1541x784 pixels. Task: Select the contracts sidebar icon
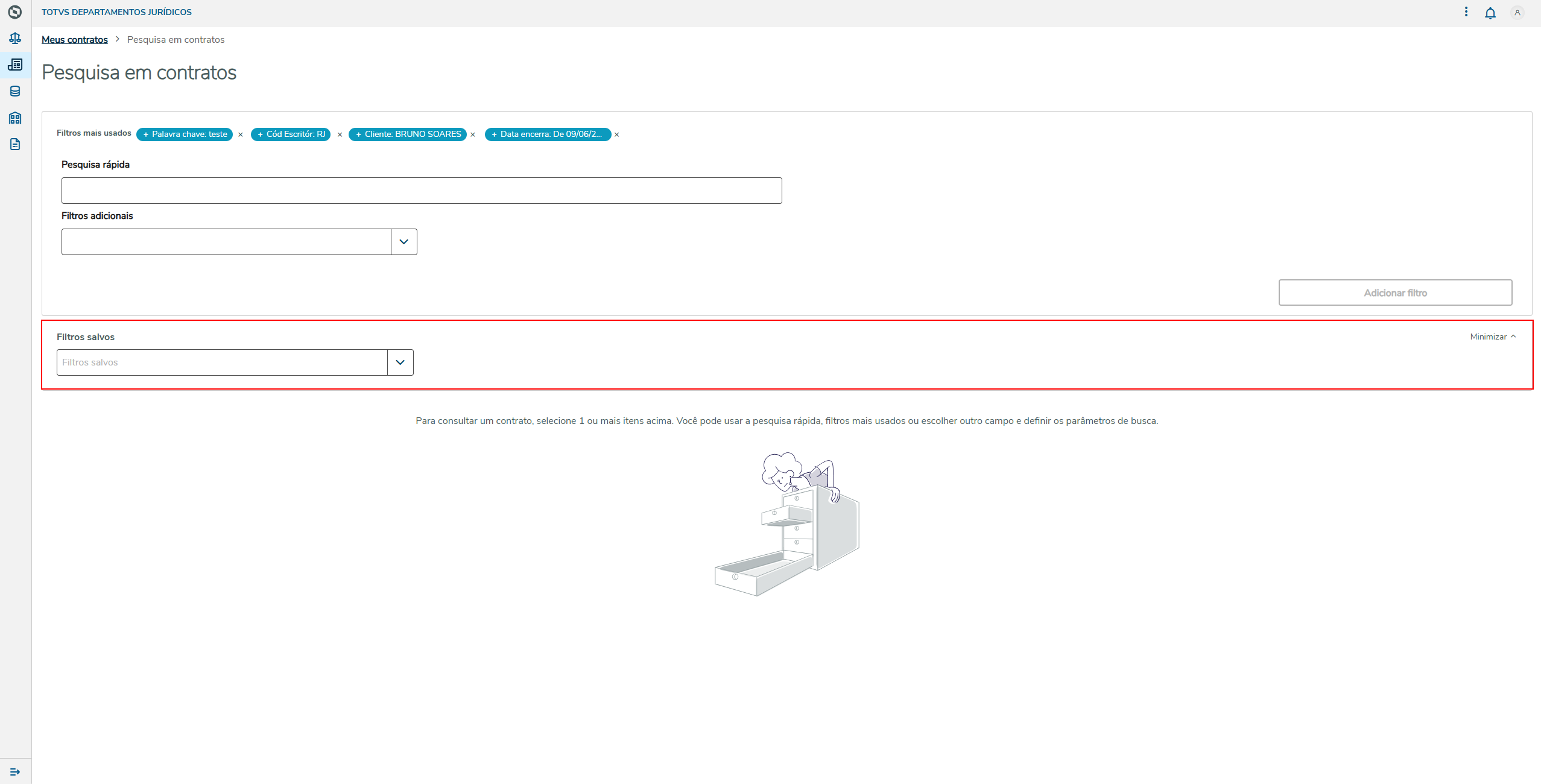[15, 65]
